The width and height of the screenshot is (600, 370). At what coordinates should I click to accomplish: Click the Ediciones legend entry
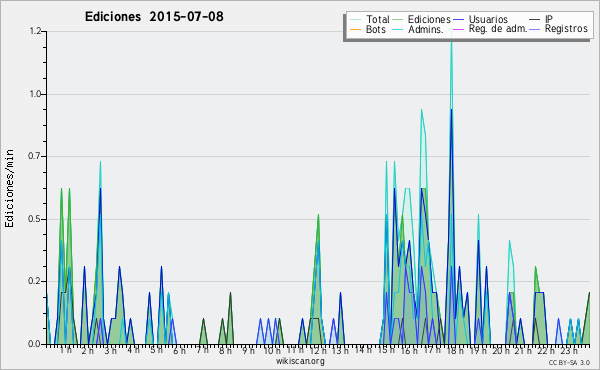[x=429, y=19]
